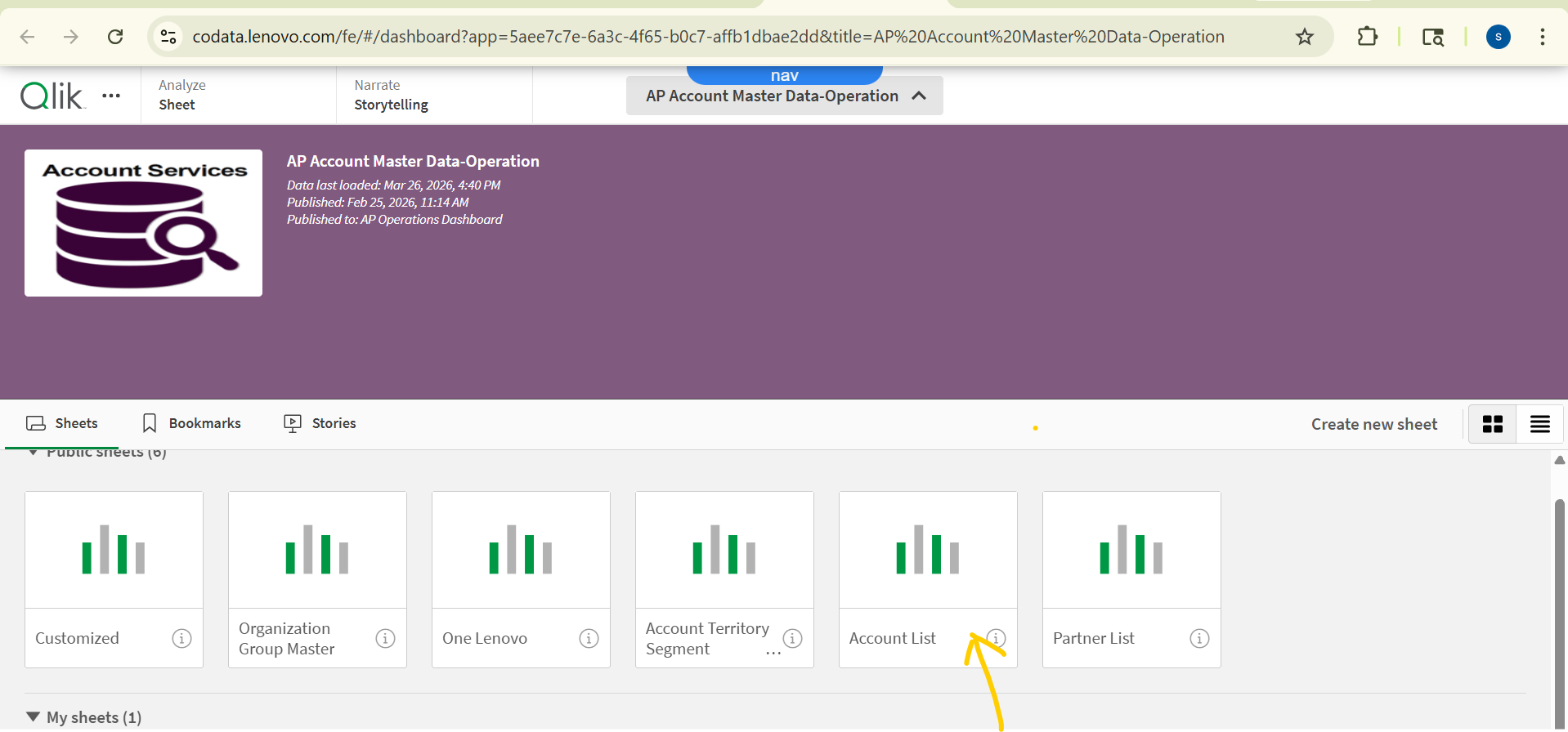The image size is (1568, 732).
Task: Click Create new sheet
Action: click(1373, 424)
